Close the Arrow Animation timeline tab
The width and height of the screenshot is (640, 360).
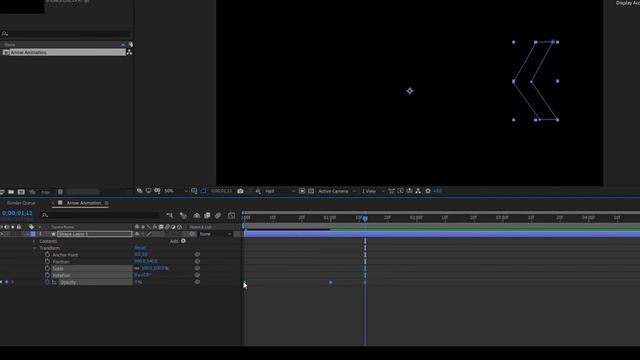coord(53,203)
